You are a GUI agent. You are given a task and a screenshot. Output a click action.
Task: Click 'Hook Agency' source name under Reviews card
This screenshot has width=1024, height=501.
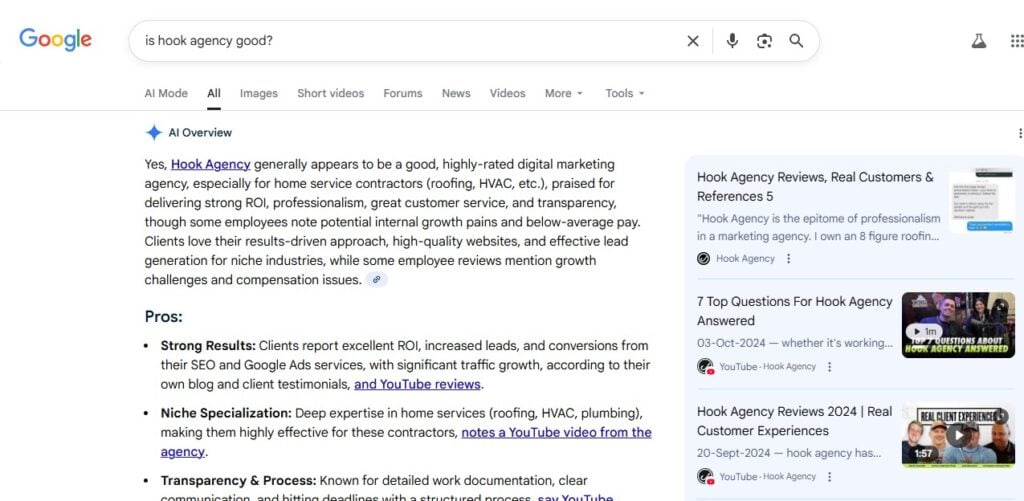[745, 259]
